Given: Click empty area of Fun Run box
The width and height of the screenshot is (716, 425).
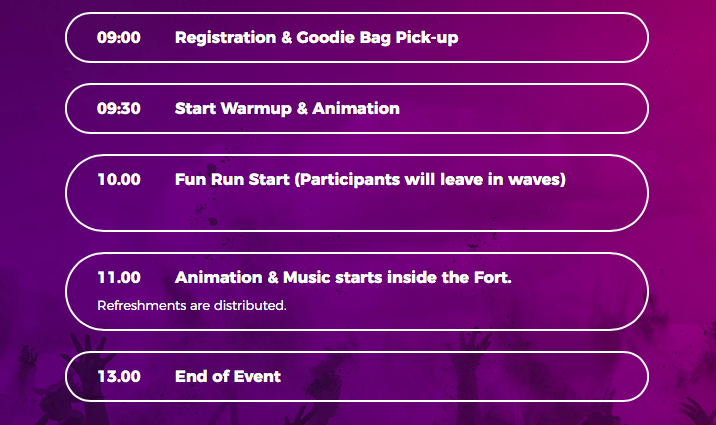Looking at the screenshot, I should [x=356, y=210].
